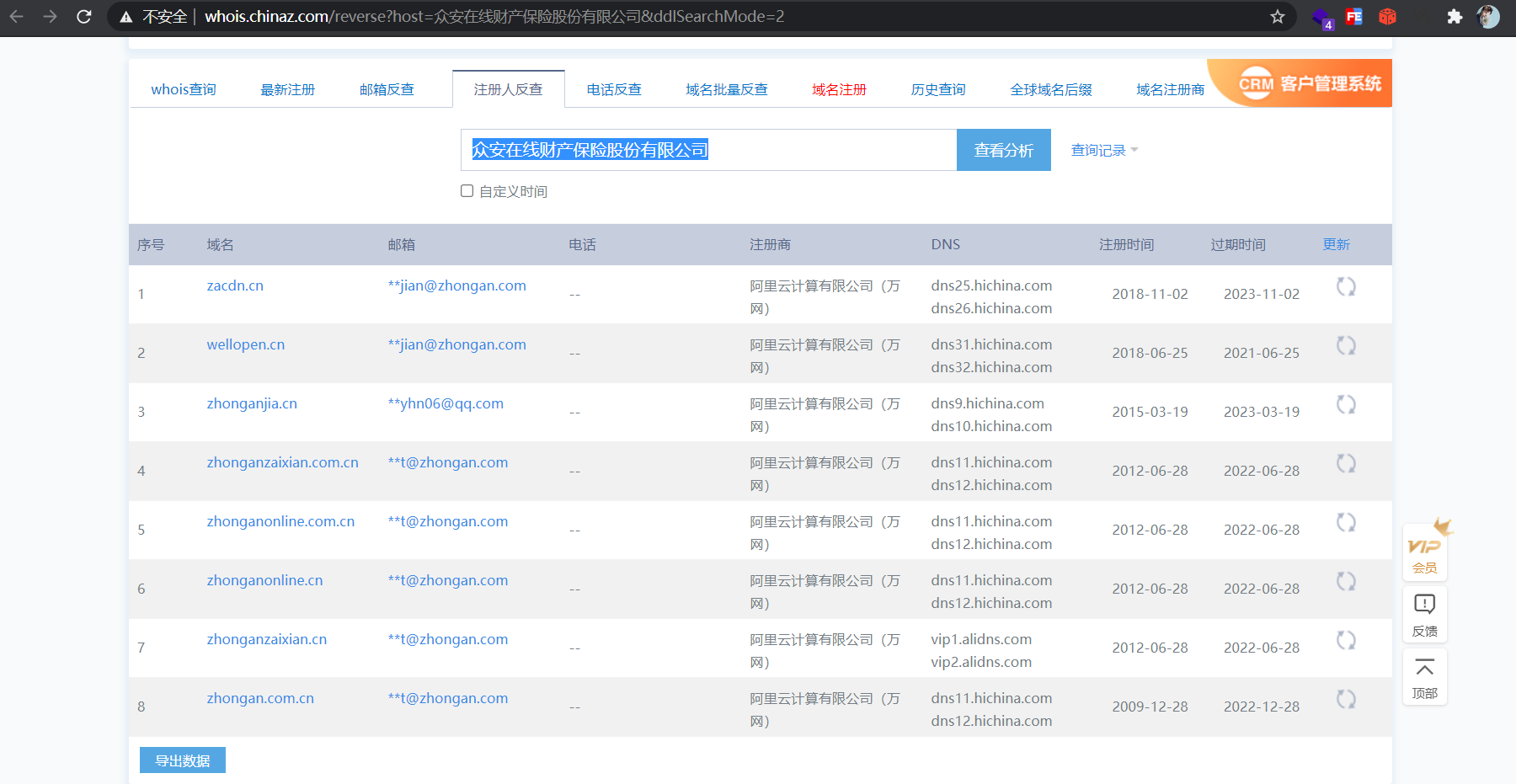Go back in browser history
The image size is (1516, 784).
(17, 17)
